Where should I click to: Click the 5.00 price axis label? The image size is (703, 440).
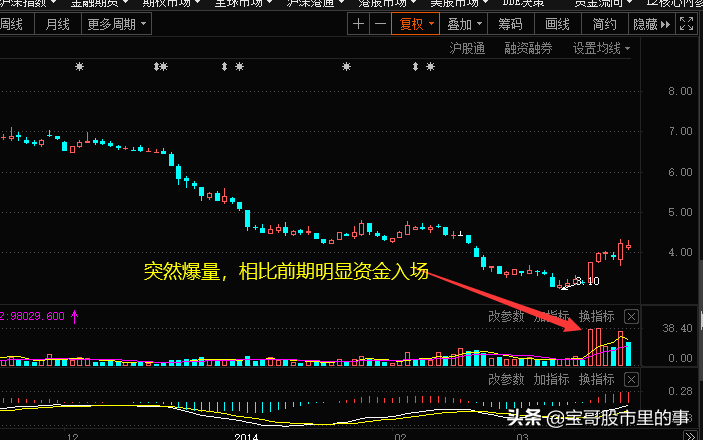pos(680,212)
